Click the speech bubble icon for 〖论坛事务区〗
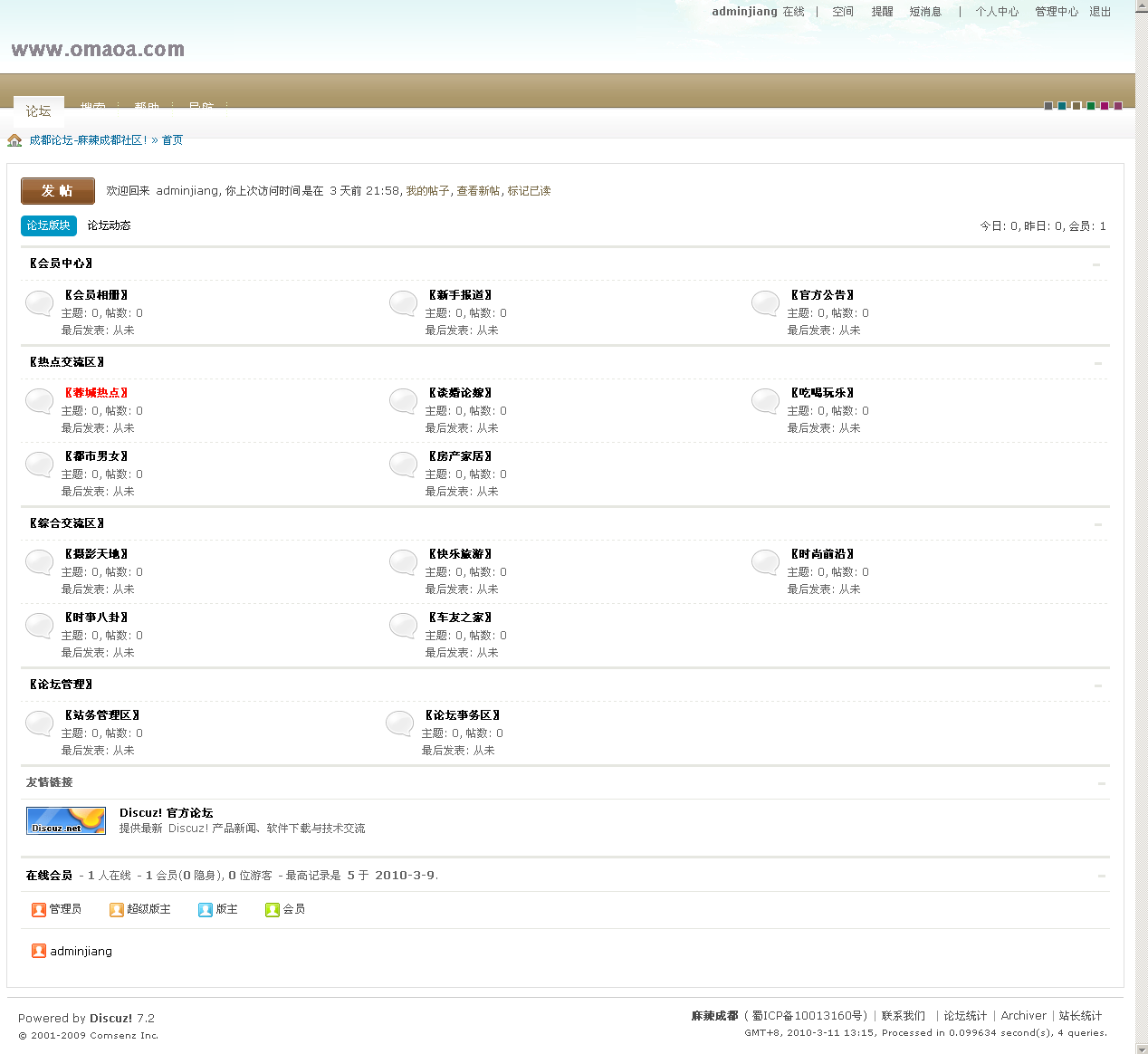 (399, 723)
